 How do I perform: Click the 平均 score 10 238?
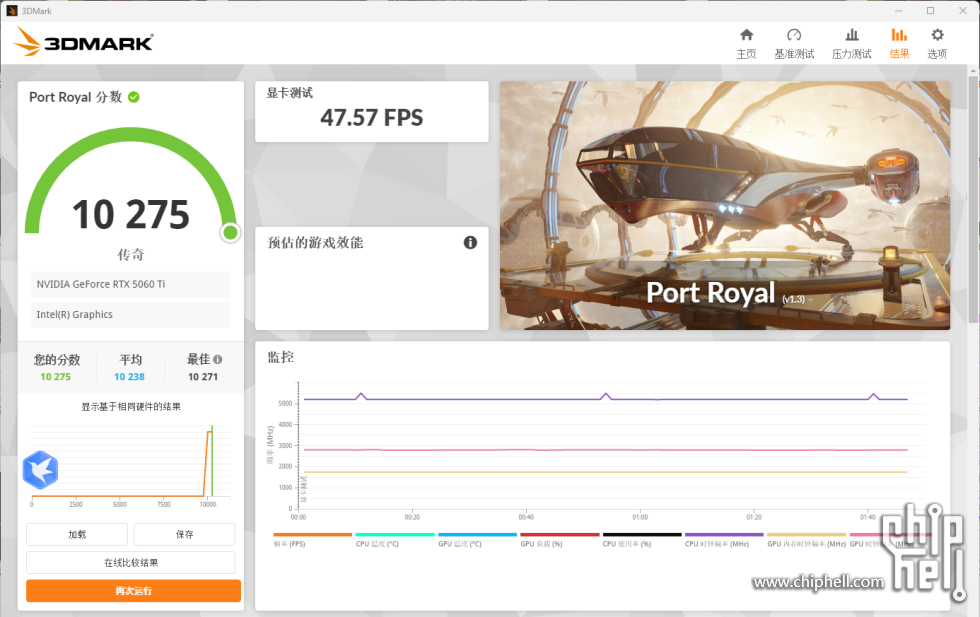tap(129, 377)
